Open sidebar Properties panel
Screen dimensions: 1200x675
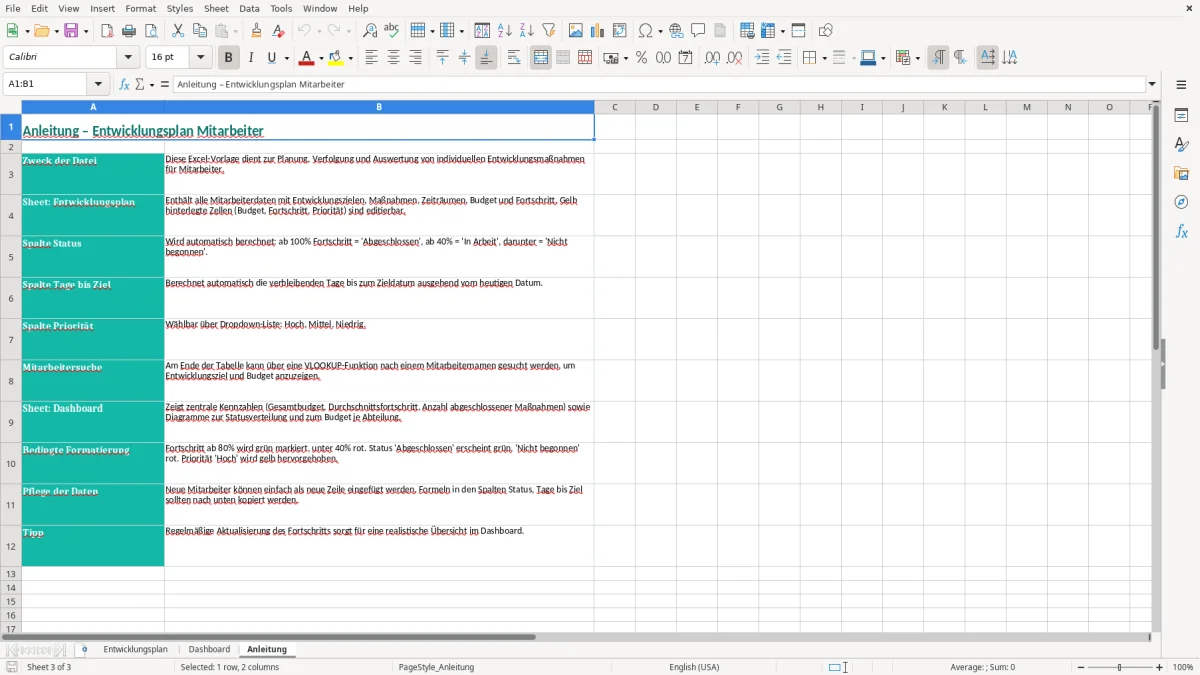tap(1182, 115)
